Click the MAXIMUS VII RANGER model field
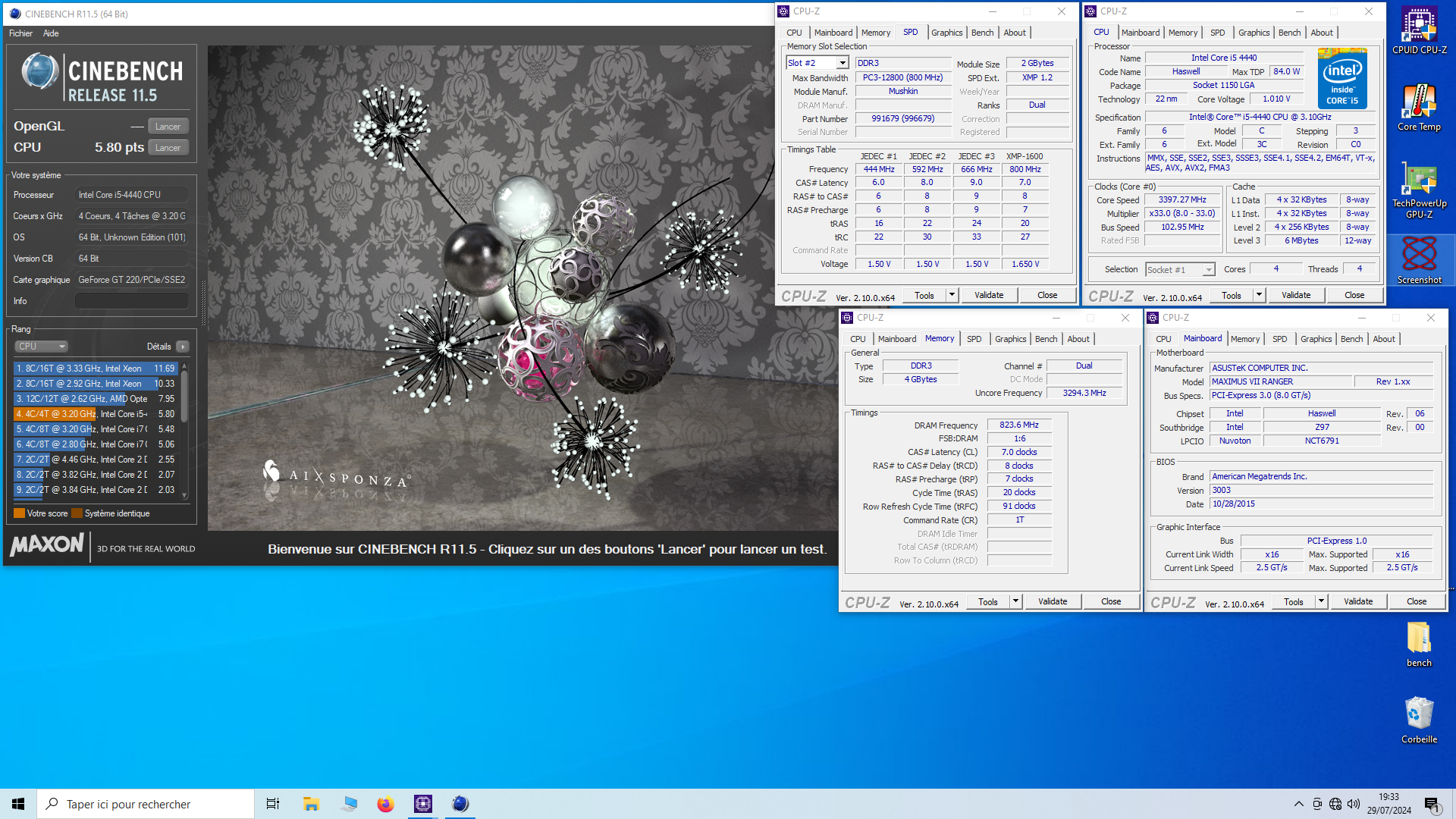Screen dimensions: 1456x819 pos(1281,381)
